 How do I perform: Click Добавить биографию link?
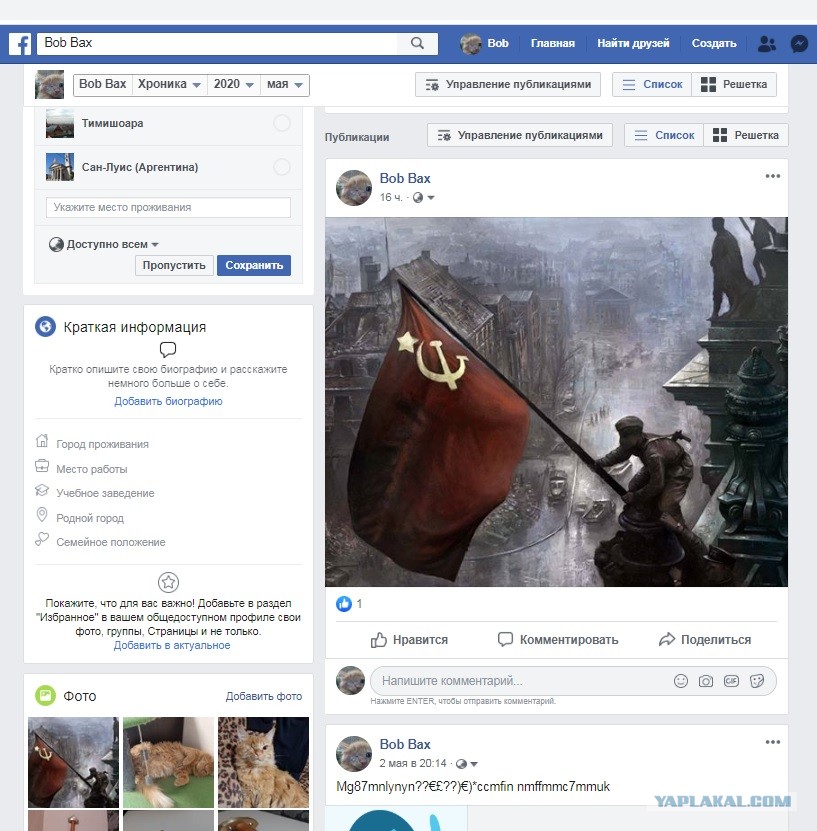click(168, 401)
